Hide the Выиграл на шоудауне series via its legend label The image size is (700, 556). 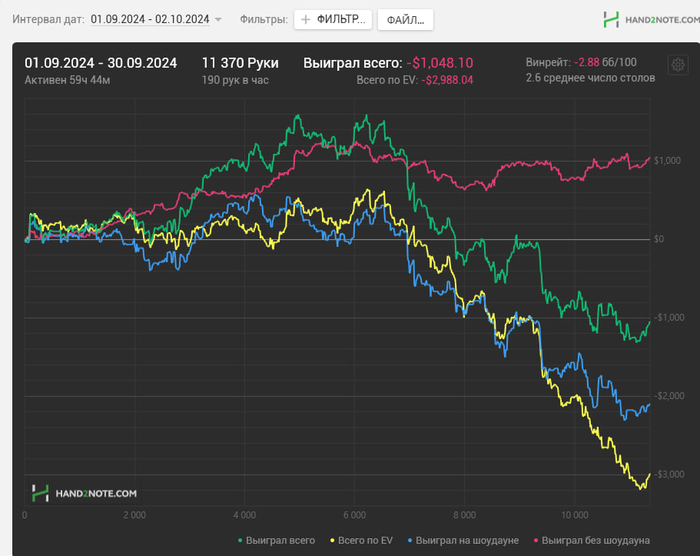tap(467, 540)
